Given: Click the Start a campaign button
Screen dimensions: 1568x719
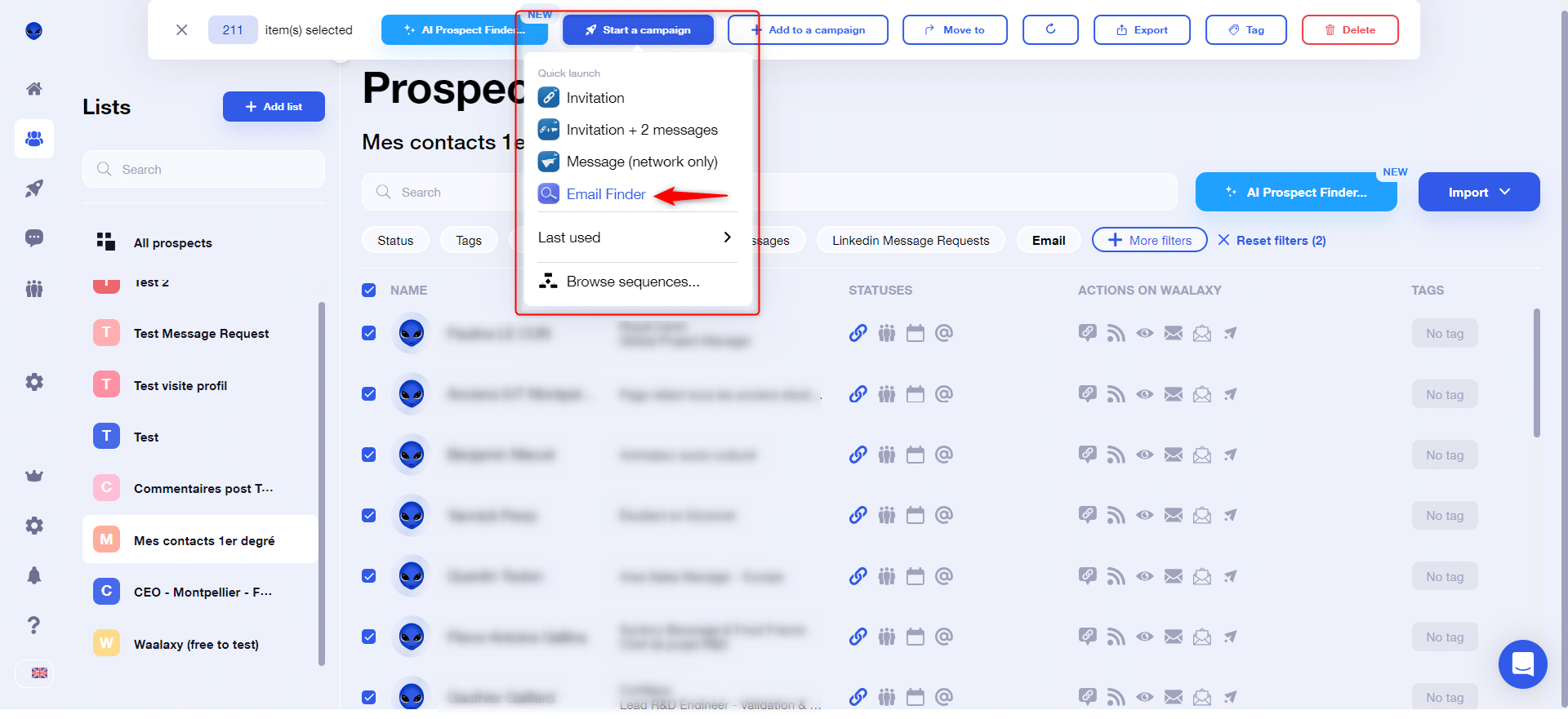Looking at the screenshot, I should 638,29.
